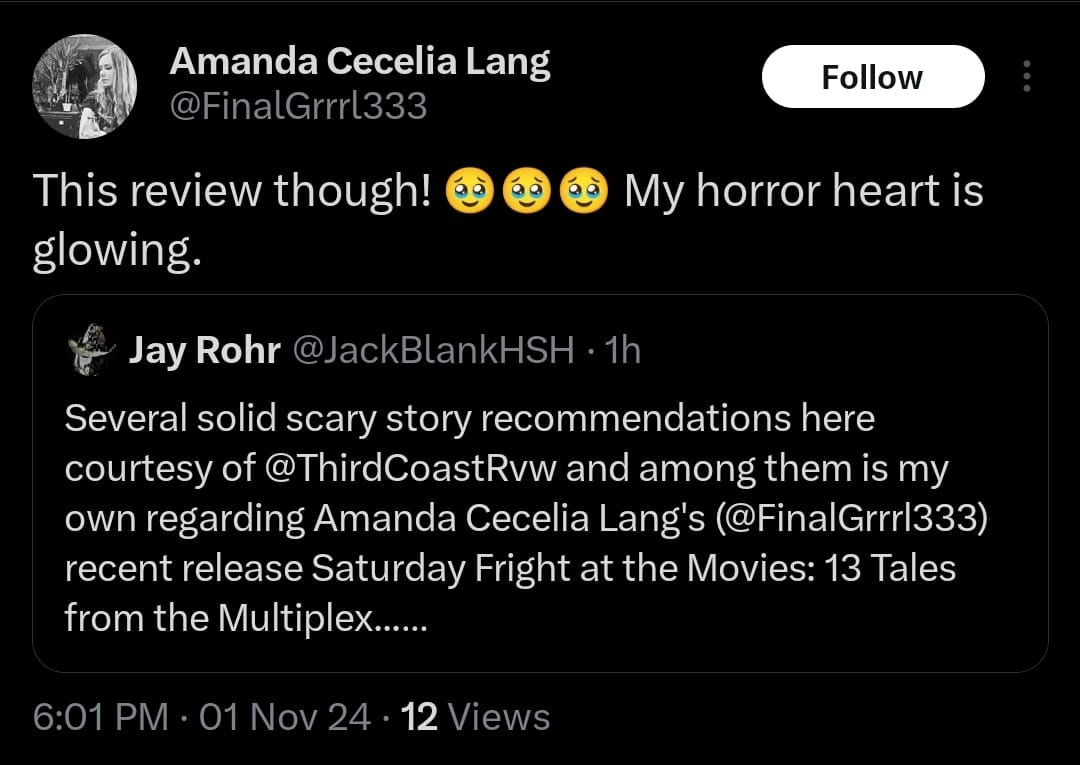The width and height of the screenshot is (1080, 765).
Task: Open the three-dot more options menu
Action: [1026, 77]
